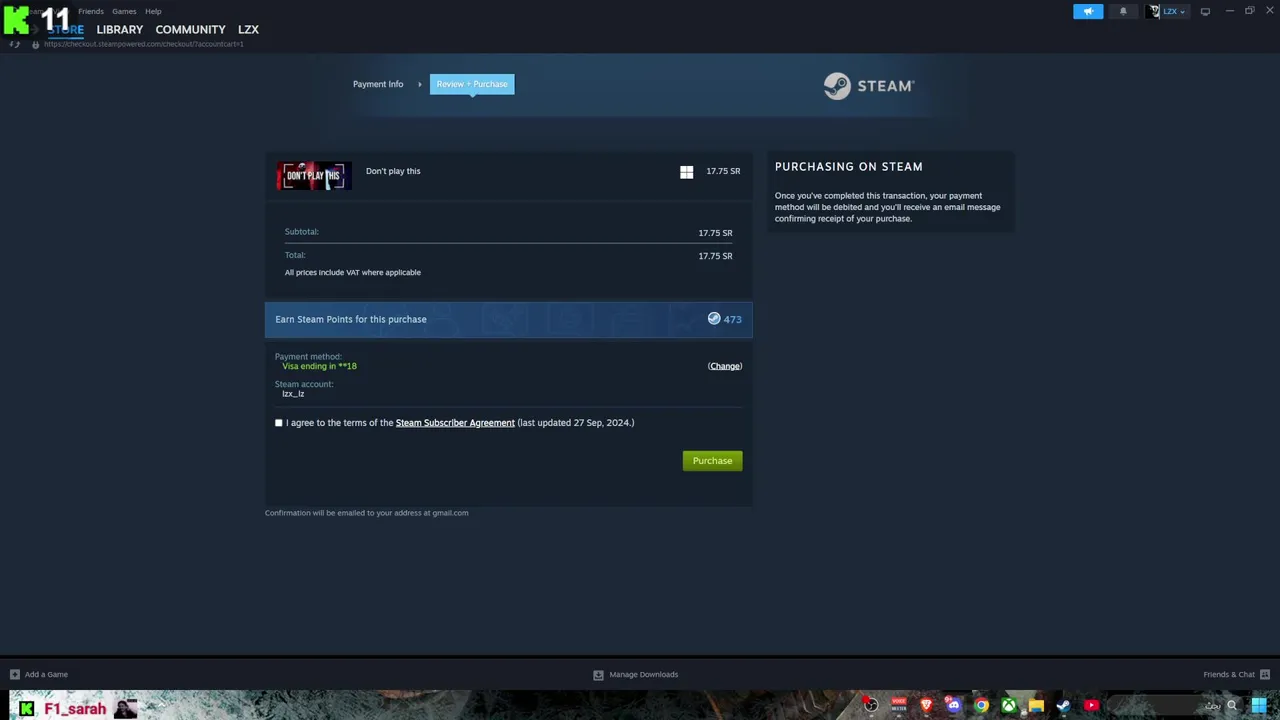Open the Steam Subscriber Agreement link
Viewport: 1280px width, 720px height.
455,423
